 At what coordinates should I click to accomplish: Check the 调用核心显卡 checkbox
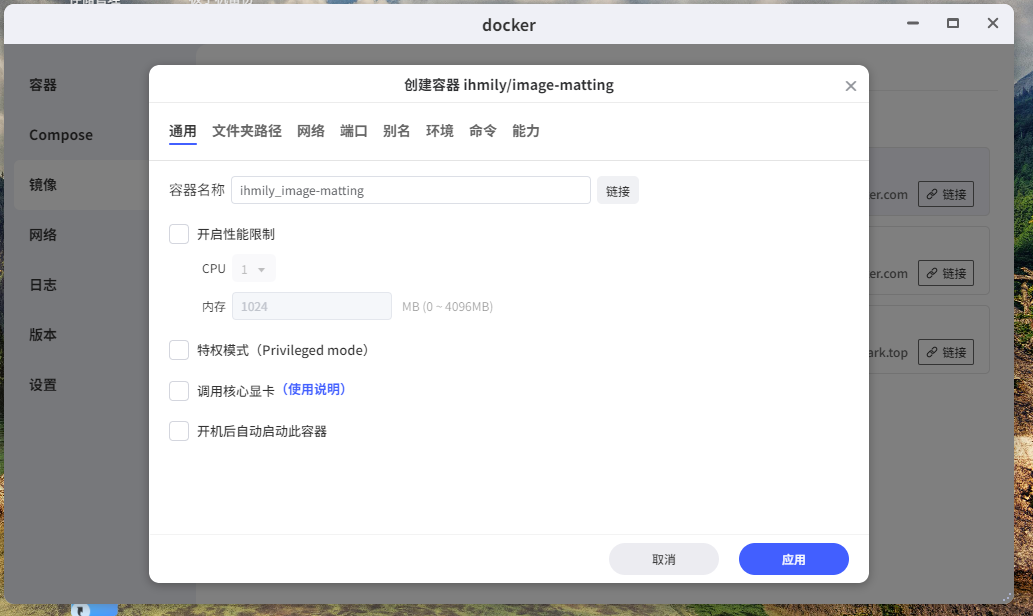pos(179,391)
